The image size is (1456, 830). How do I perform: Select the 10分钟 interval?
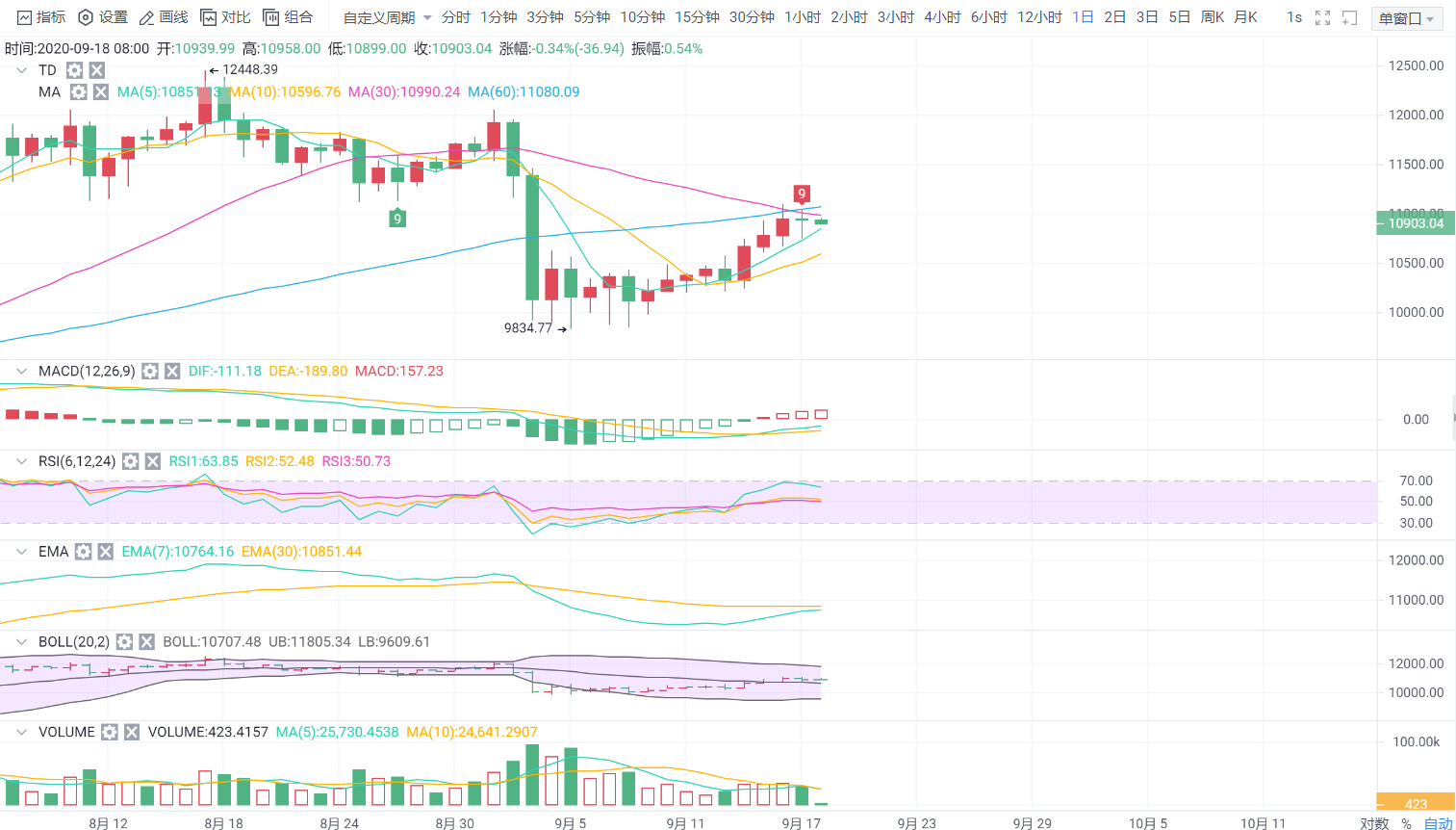(643, 17)
